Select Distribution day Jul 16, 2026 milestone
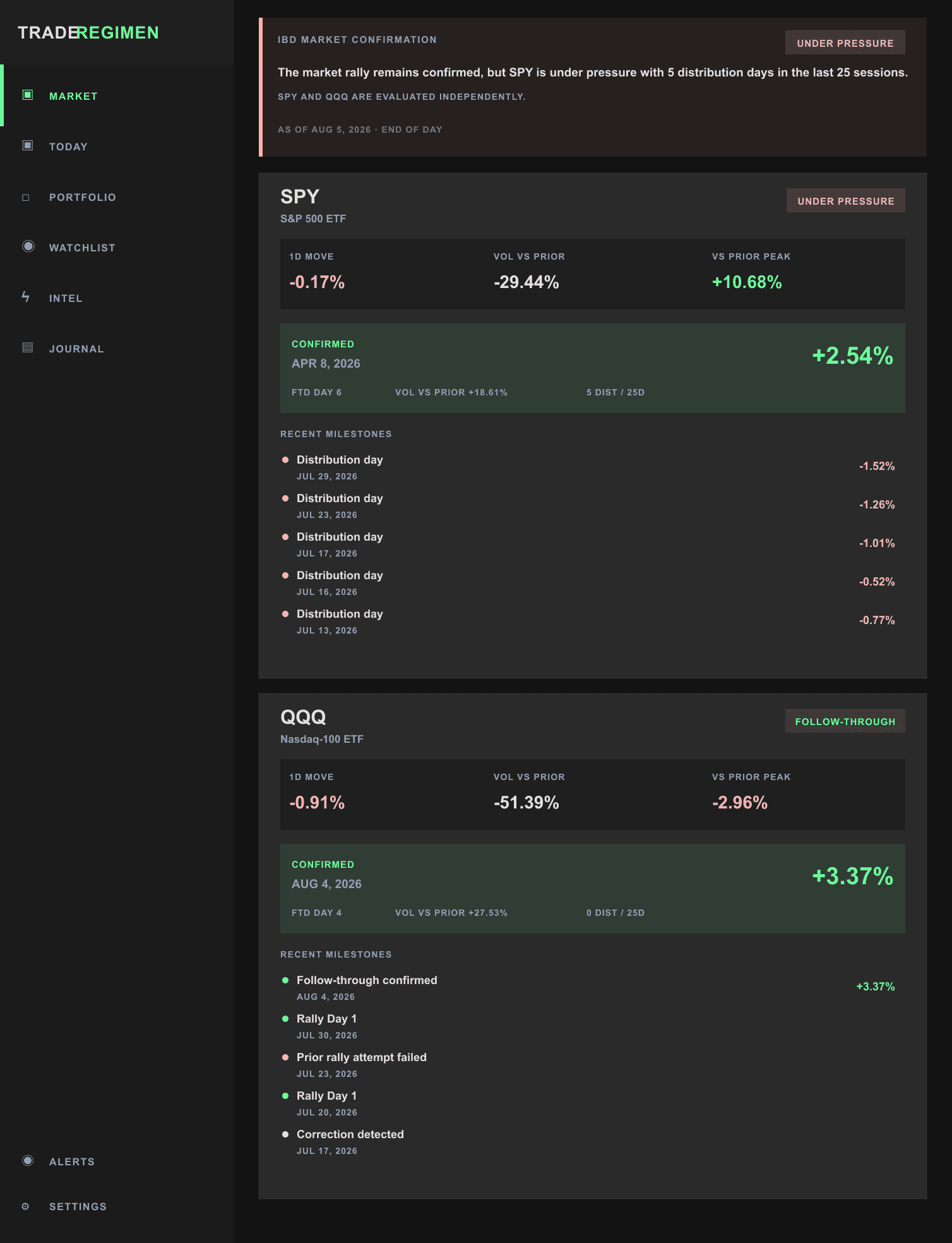This screenshot has height=1243, width=952. [x=588, y=582]
